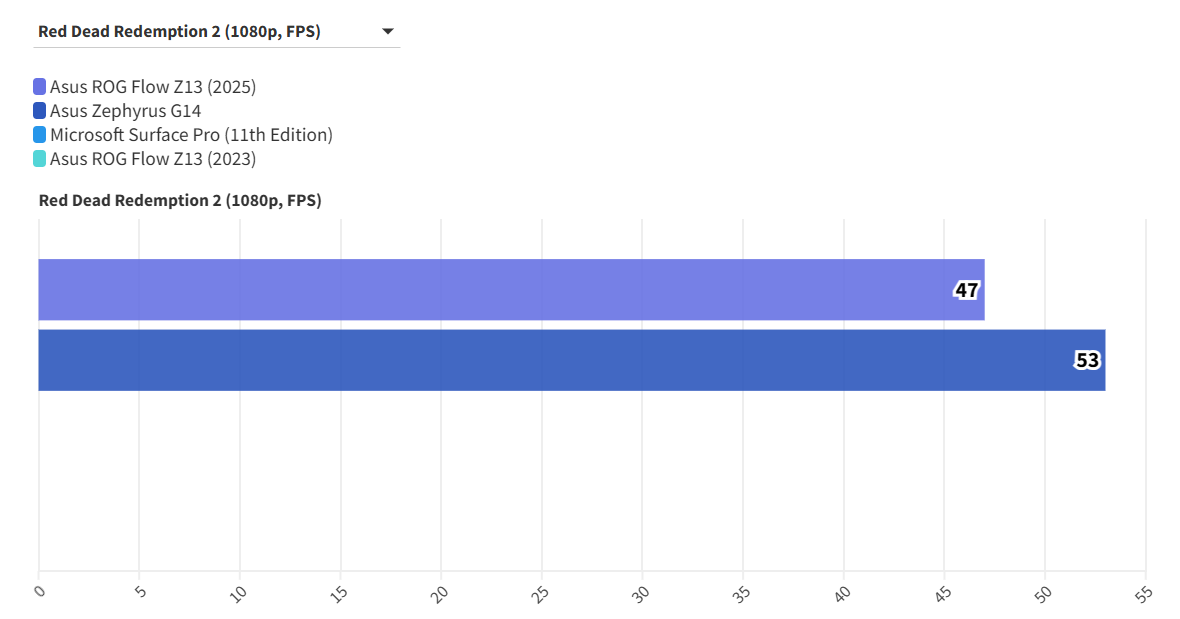This screenshot has width=1180, height=619.
Task: Click the 47 value label on the bar
Action: click(966, 290)
